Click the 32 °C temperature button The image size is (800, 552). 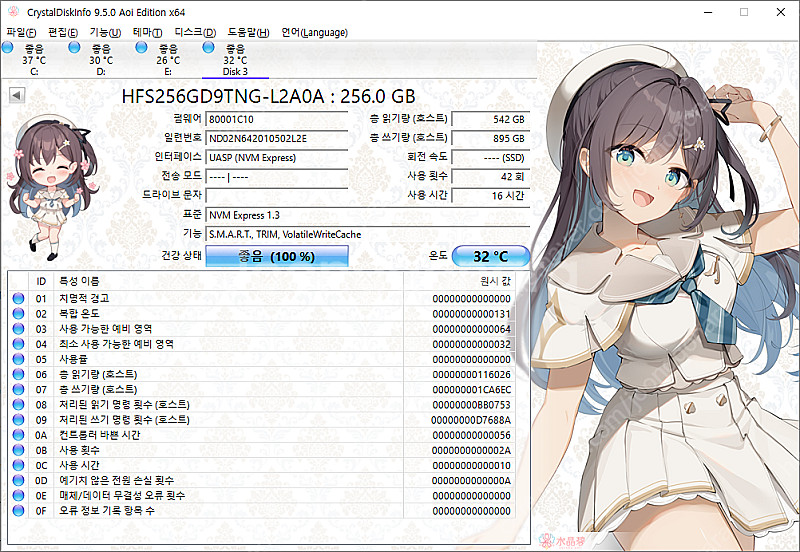click(491, 256)
